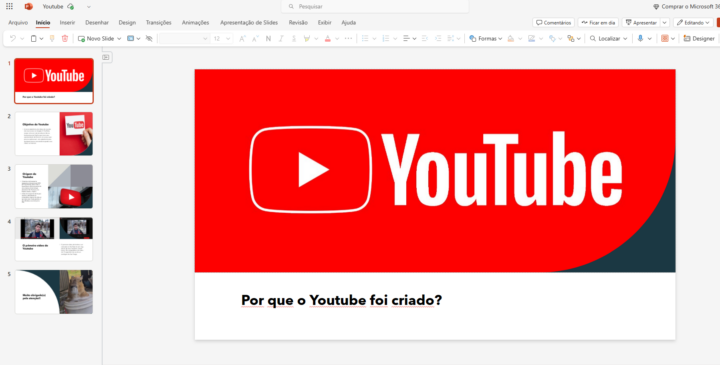The width and height of the screenshot is (720, 365).
Task: Expand the highlight color dropdown arrow
Action: pos(315,39)
